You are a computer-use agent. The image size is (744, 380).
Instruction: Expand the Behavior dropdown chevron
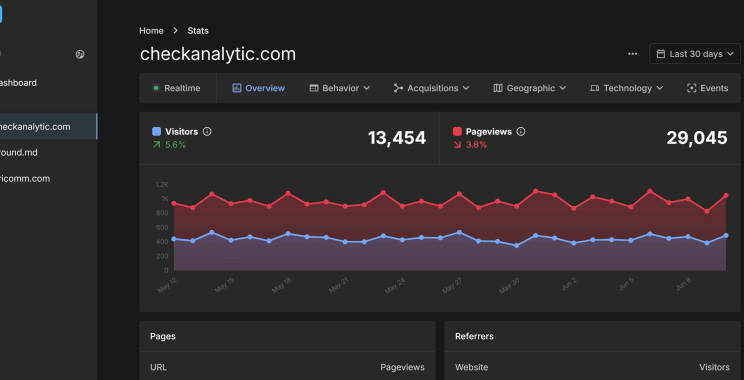coord(366,88)
